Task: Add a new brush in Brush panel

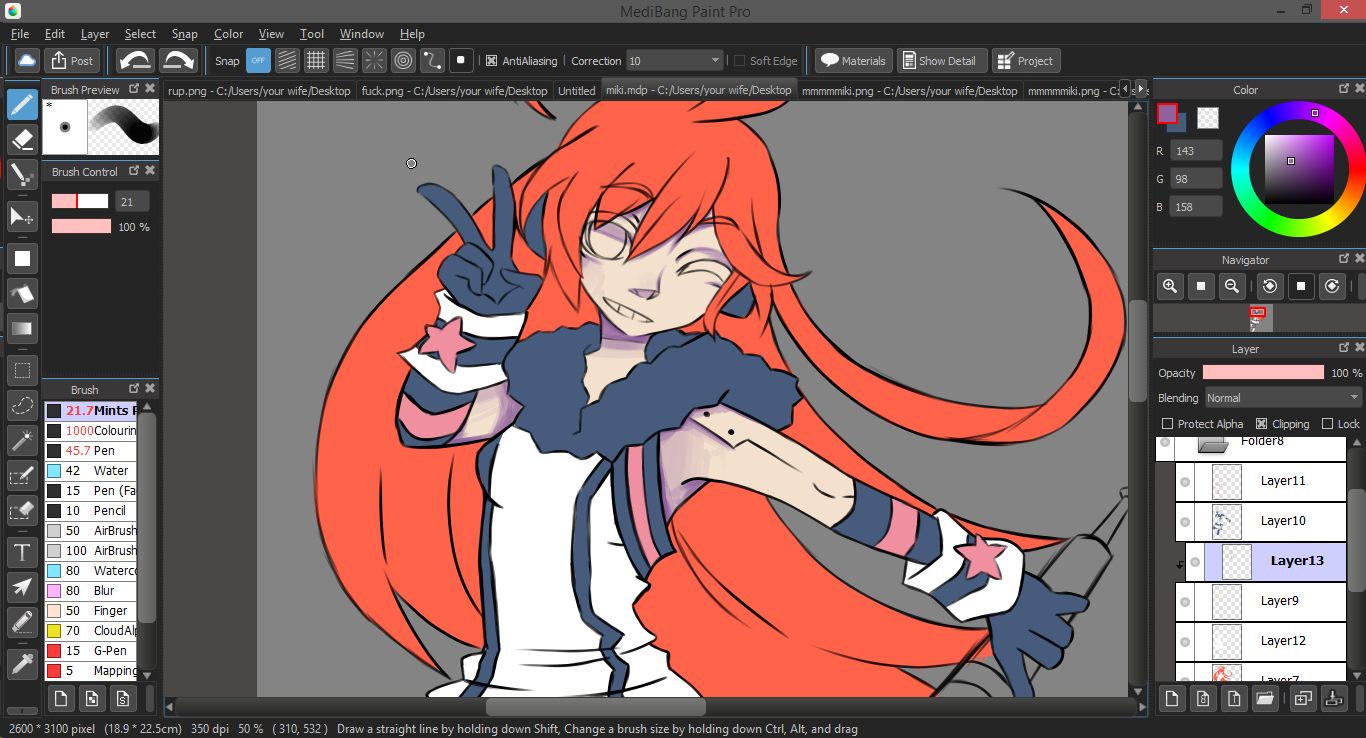Action: pos(61,697)
